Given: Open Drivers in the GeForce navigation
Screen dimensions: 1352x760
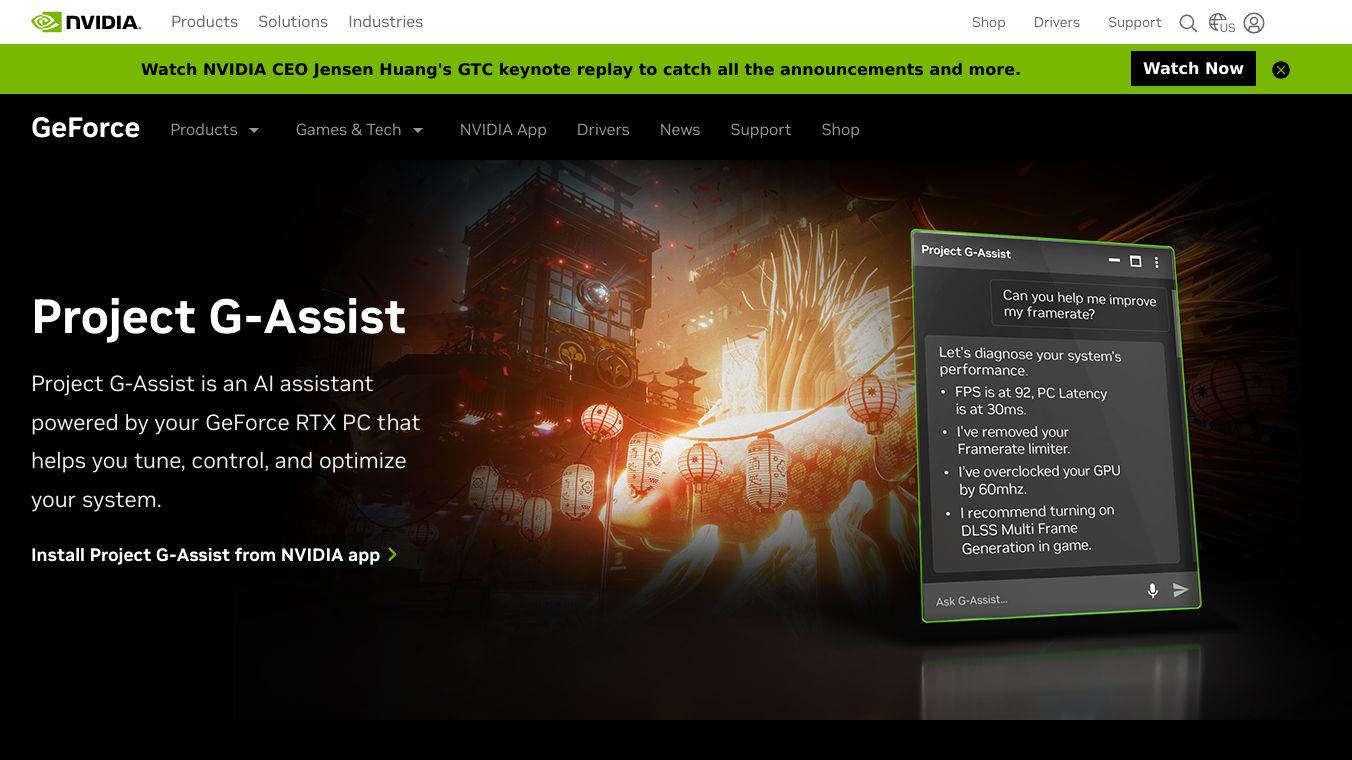Looking at the screenshot, I should point(603,130).
